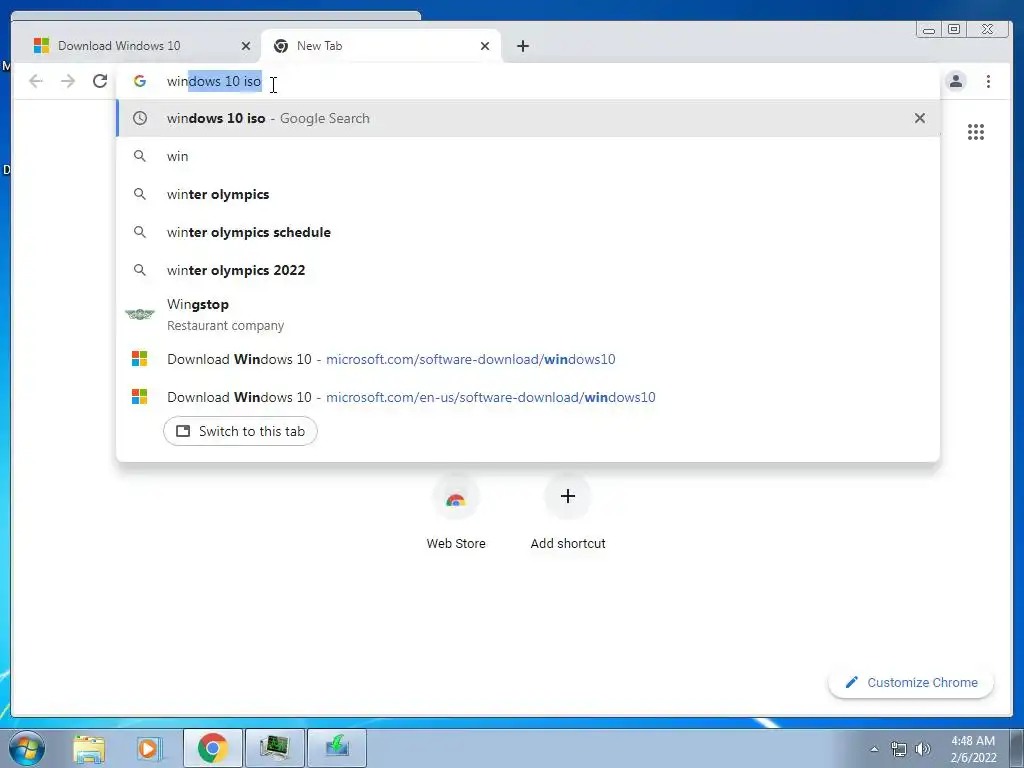Open the Chrome profile avatar
This screenshot has height=768, width=1024.
point(955,81)
